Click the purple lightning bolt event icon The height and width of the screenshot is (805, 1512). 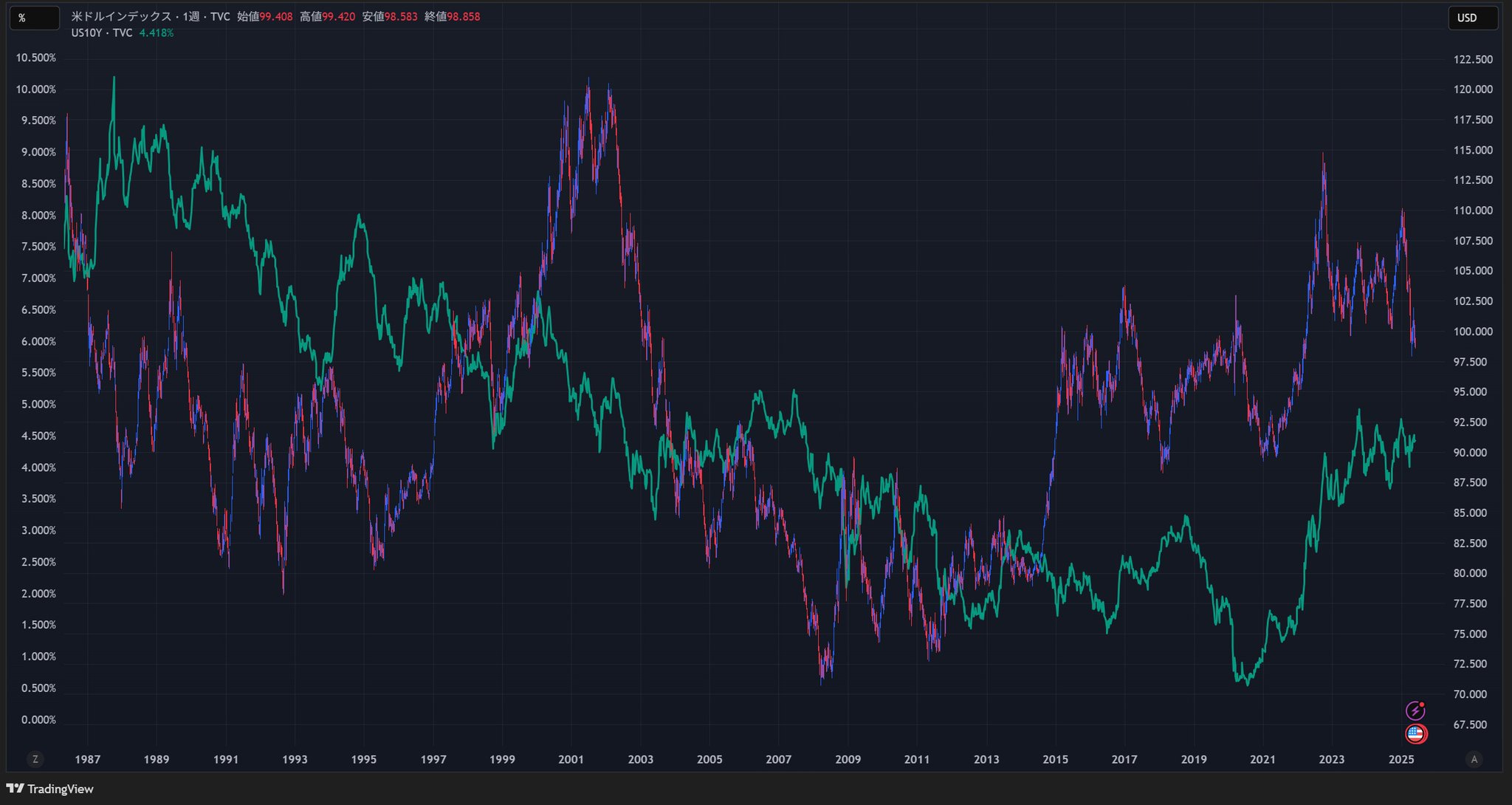[x=1415, y=710]
